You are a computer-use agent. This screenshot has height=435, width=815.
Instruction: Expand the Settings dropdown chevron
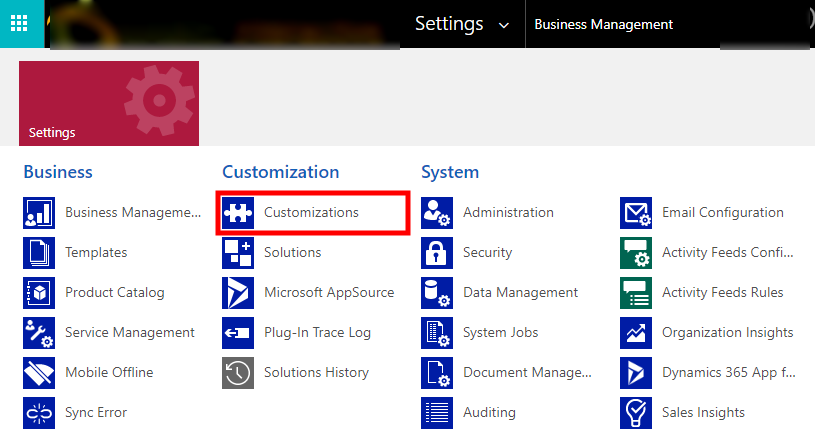(x=503, y=24)
